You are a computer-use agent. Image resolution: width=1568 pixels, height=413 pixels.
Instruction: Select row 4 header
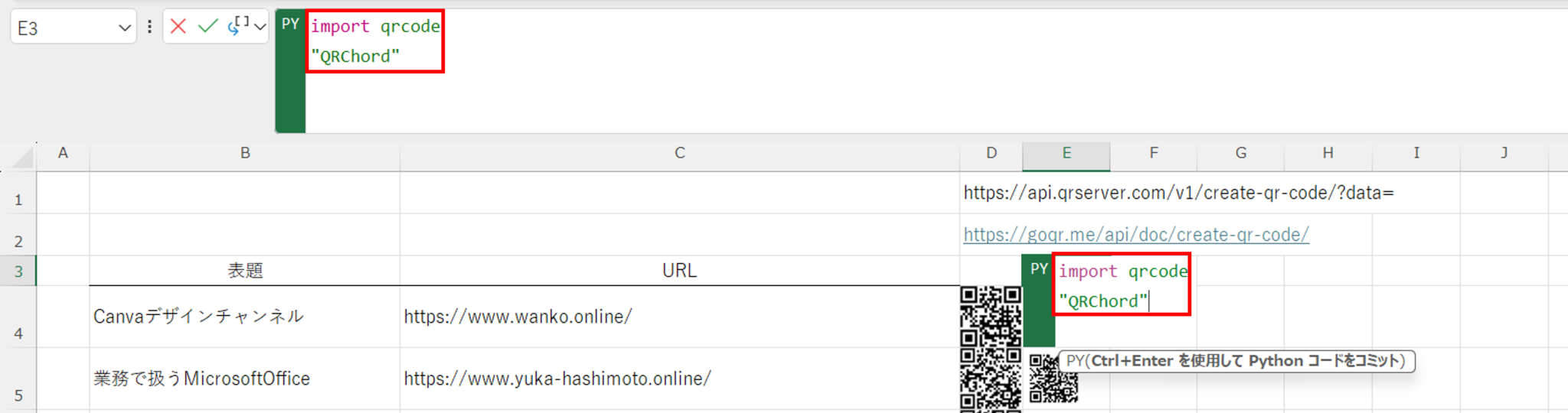point(18,333)
